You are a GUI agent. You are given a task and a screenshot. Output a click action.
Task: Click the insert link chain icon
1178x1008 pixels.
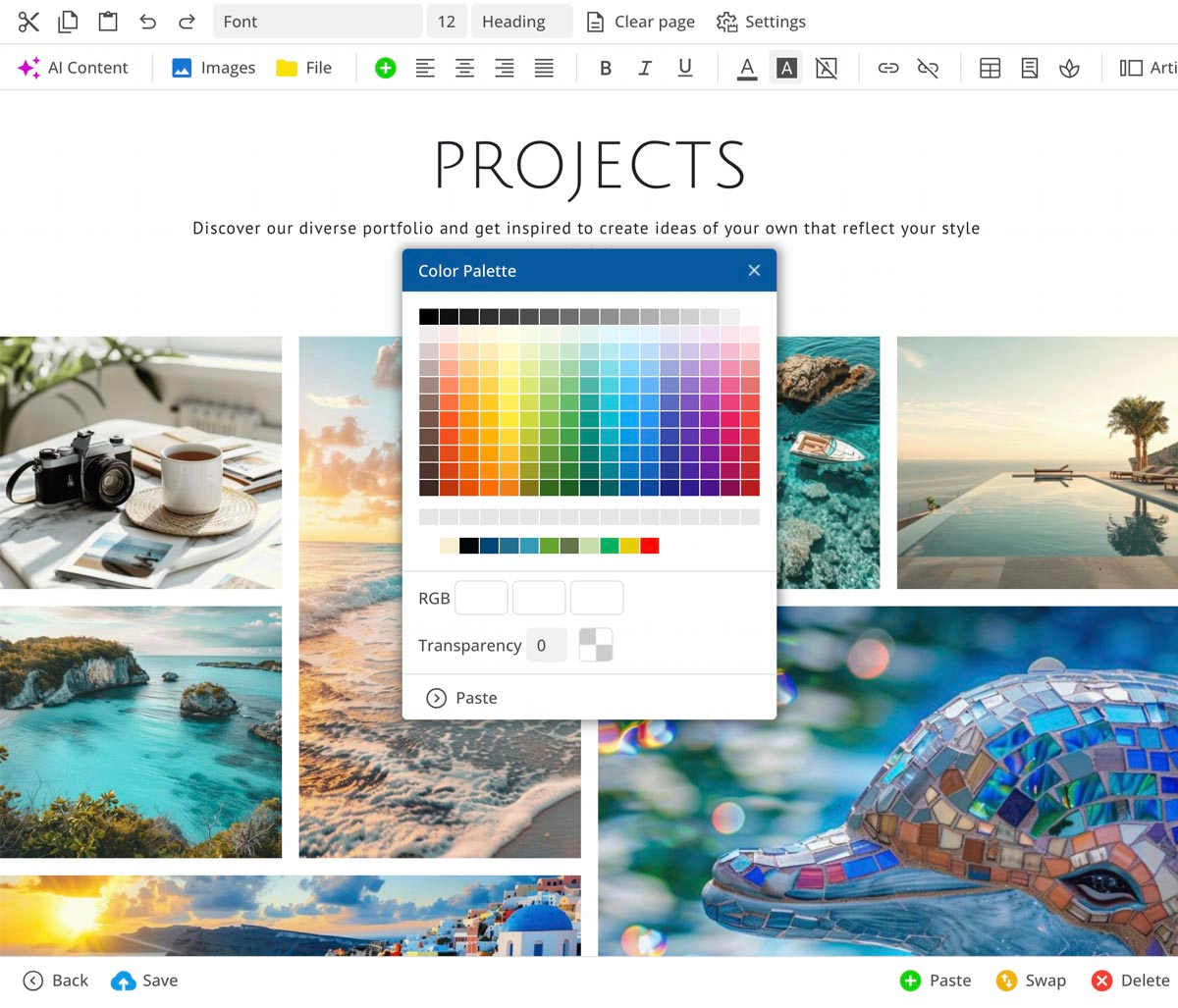(888, 68)
